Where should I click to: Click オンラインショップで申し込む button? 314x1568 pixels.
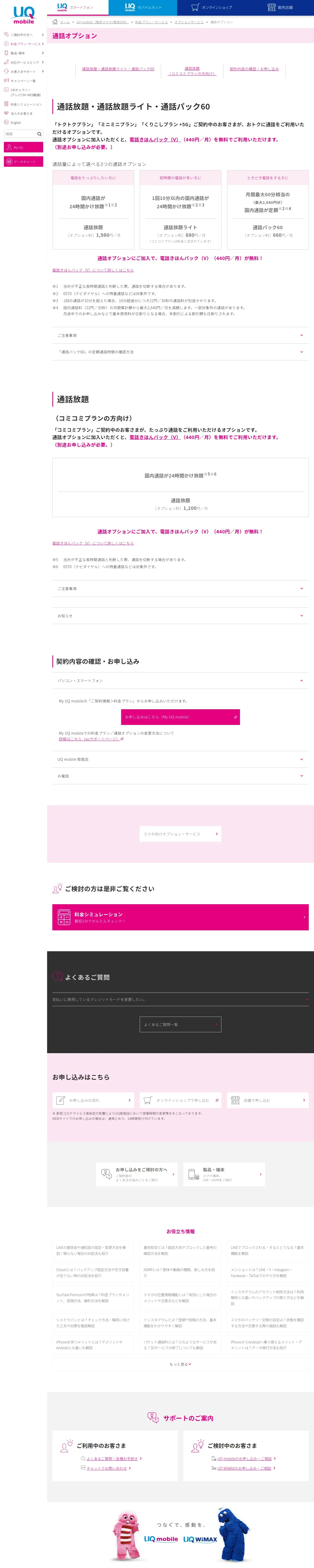click(181, 1100)
